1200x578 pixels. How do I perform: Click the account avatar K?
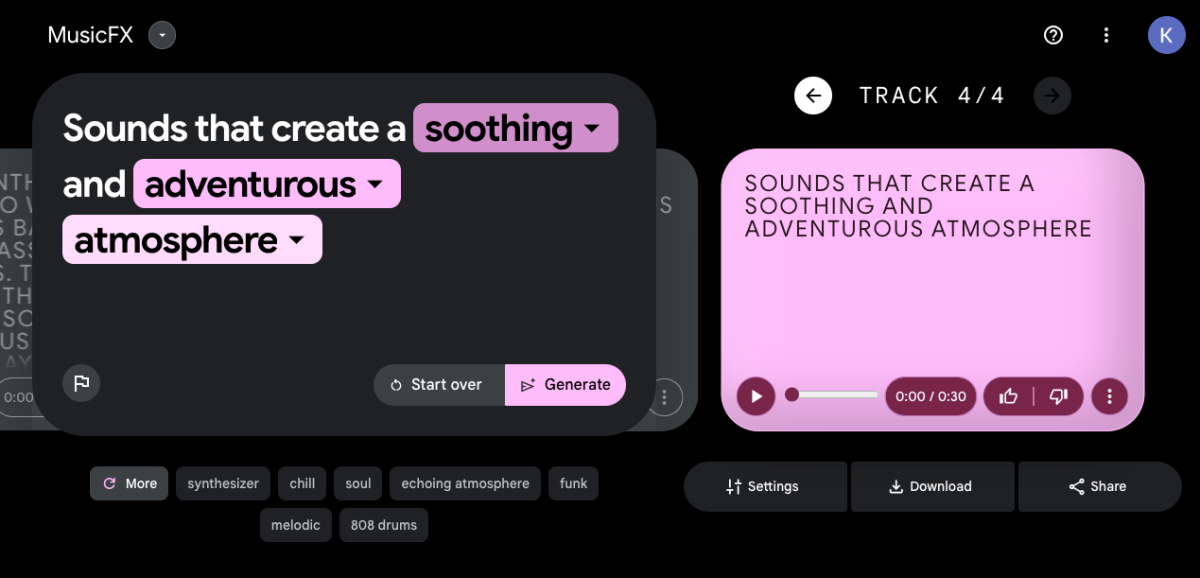[x=1166, y=35]
